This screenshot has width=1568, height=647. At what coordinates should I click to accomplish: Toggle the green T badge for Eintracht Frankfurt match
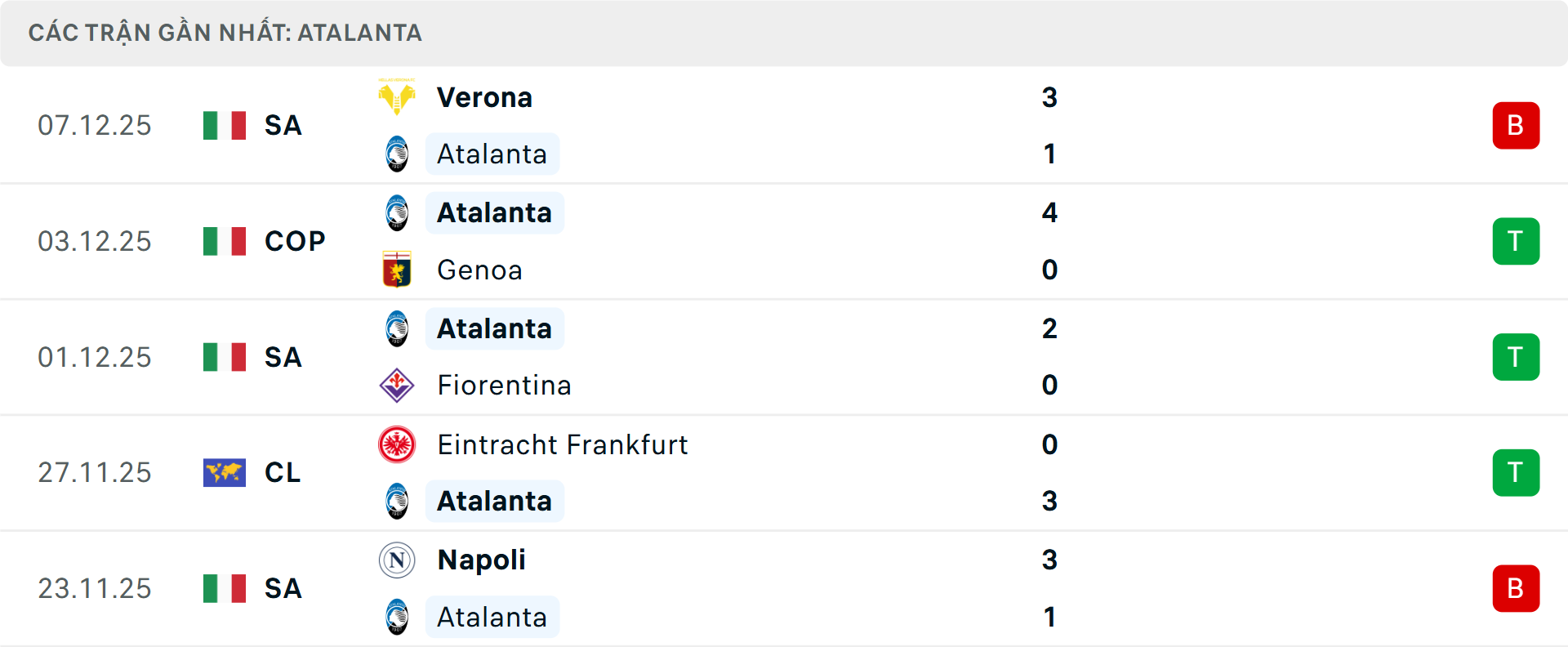click(x=1516, y=472)
